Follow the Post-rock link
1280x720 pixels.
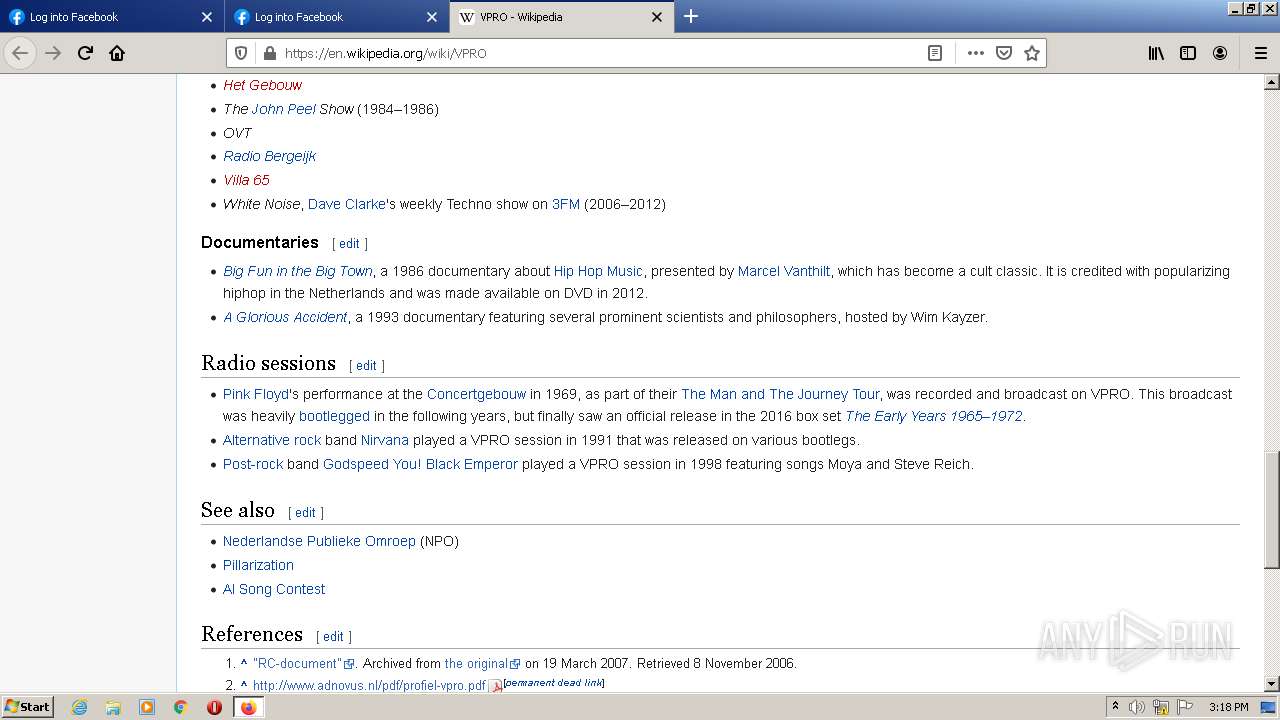coord(253,464)
